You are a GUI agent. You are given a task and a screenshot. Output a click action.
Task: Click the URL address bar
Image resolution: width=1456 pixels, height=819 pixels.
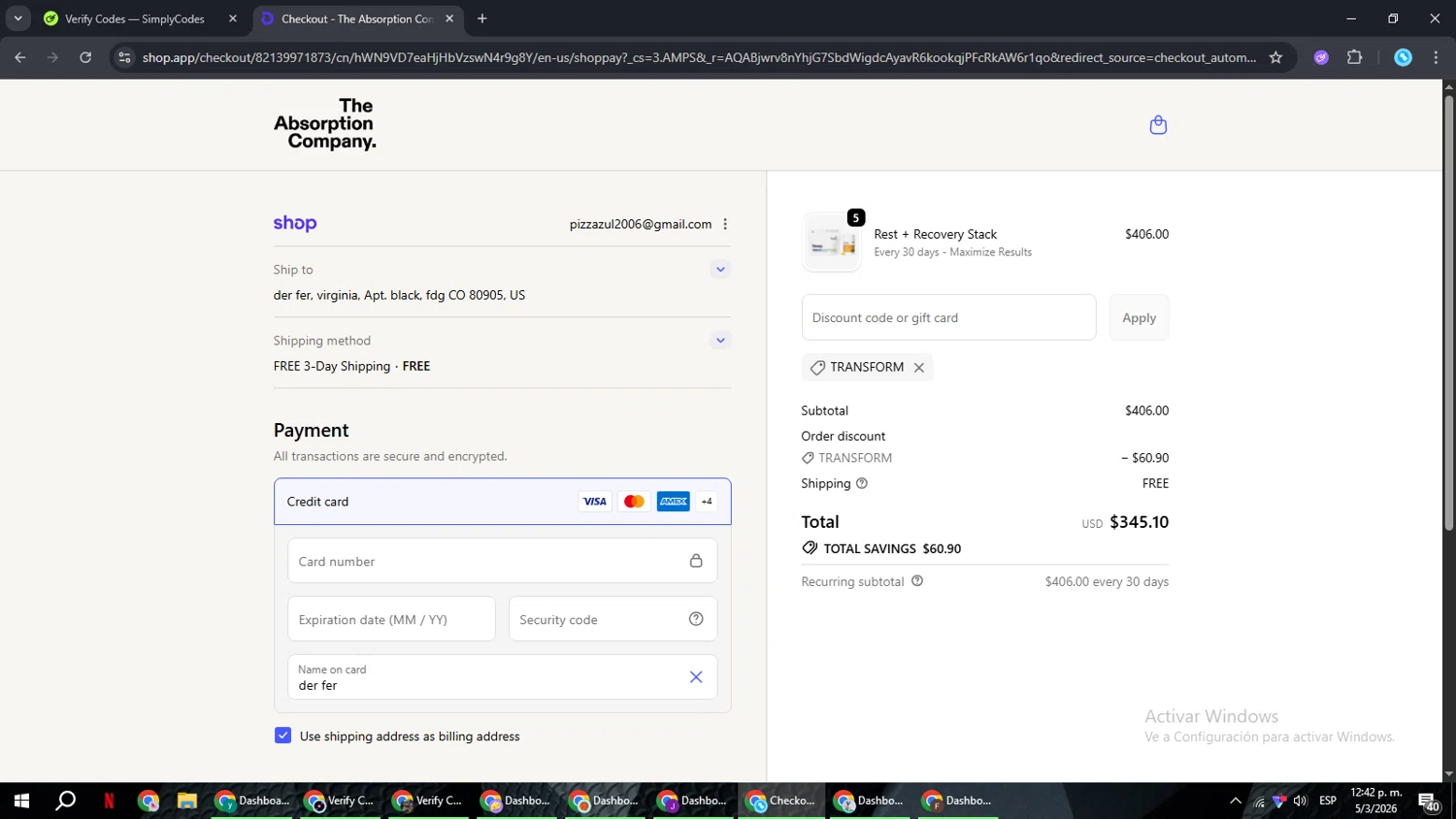699,57
